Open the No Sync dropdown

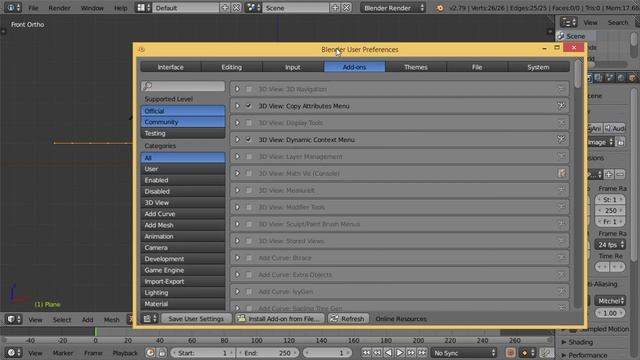(464, 353)
